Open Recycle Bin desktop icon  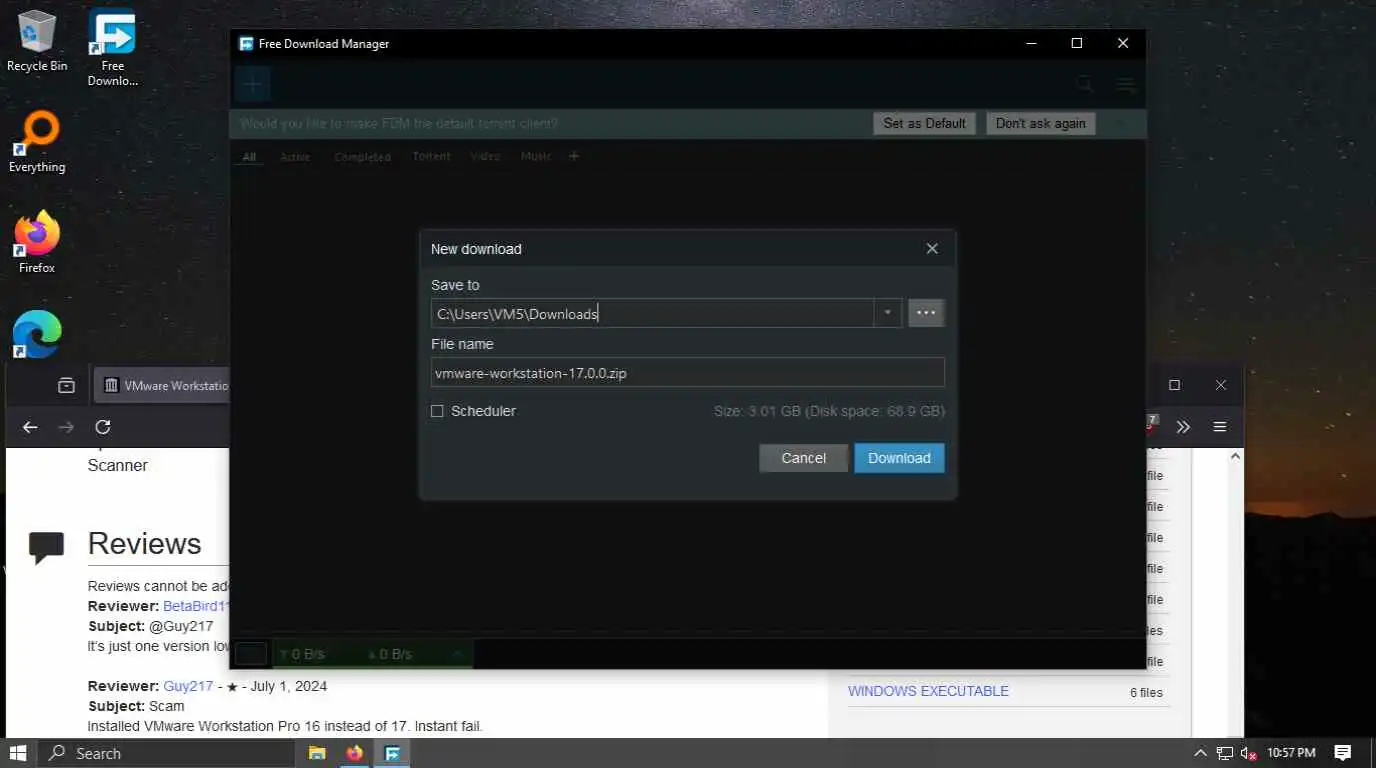tap(37, 42)
